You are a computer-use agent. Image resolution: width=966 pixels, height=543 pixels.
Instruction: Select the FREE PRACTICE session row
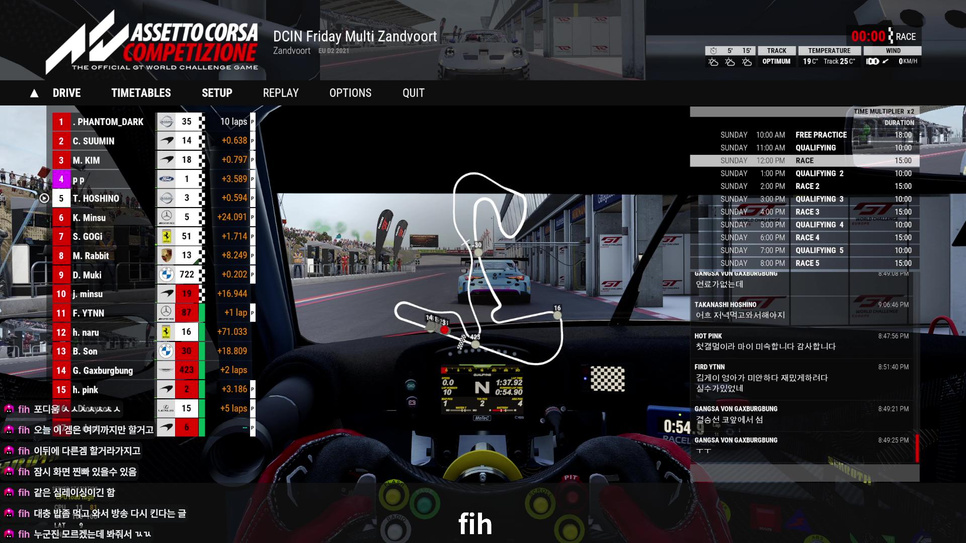802,135
